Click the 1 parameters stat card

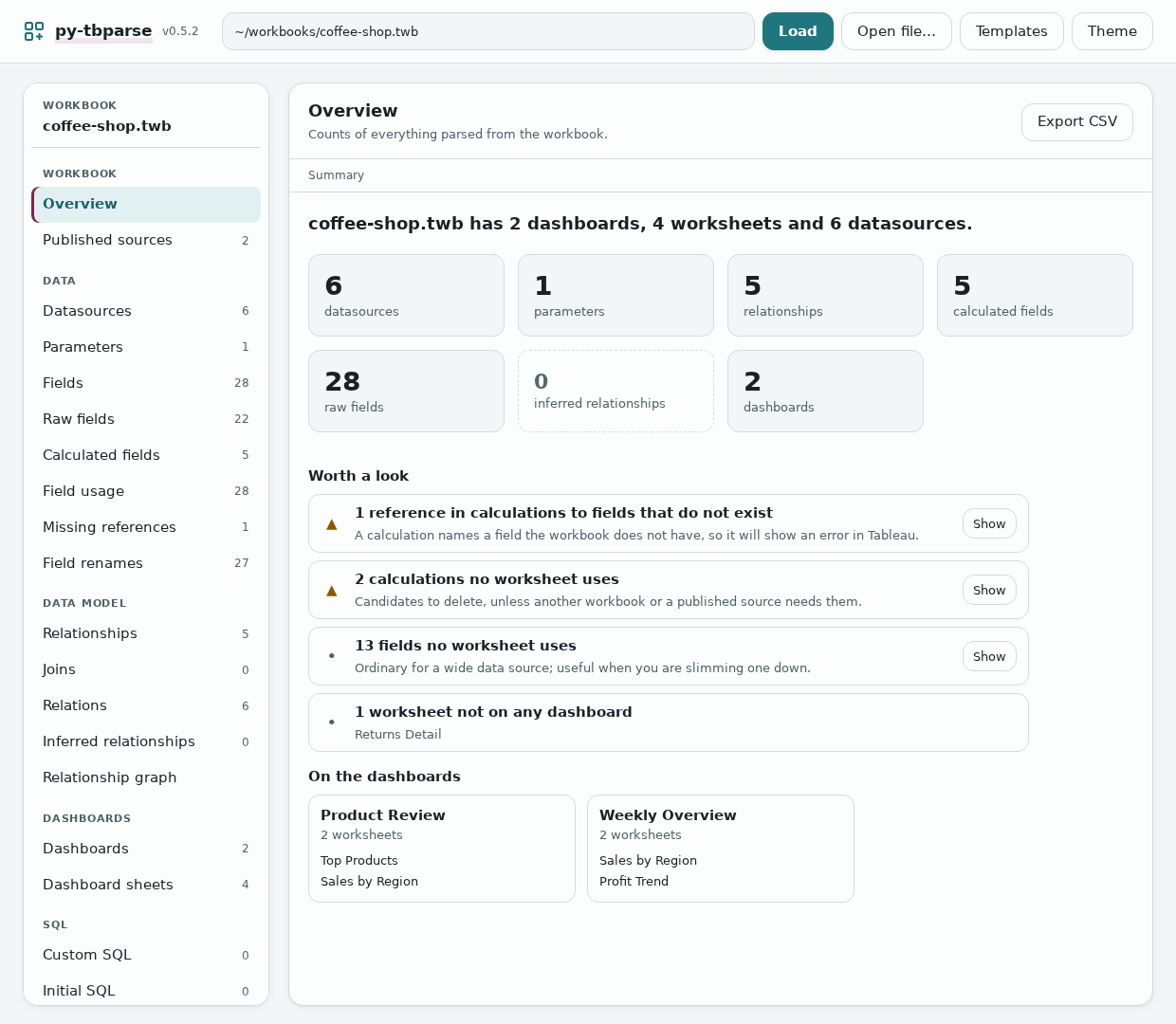point(616,295)
